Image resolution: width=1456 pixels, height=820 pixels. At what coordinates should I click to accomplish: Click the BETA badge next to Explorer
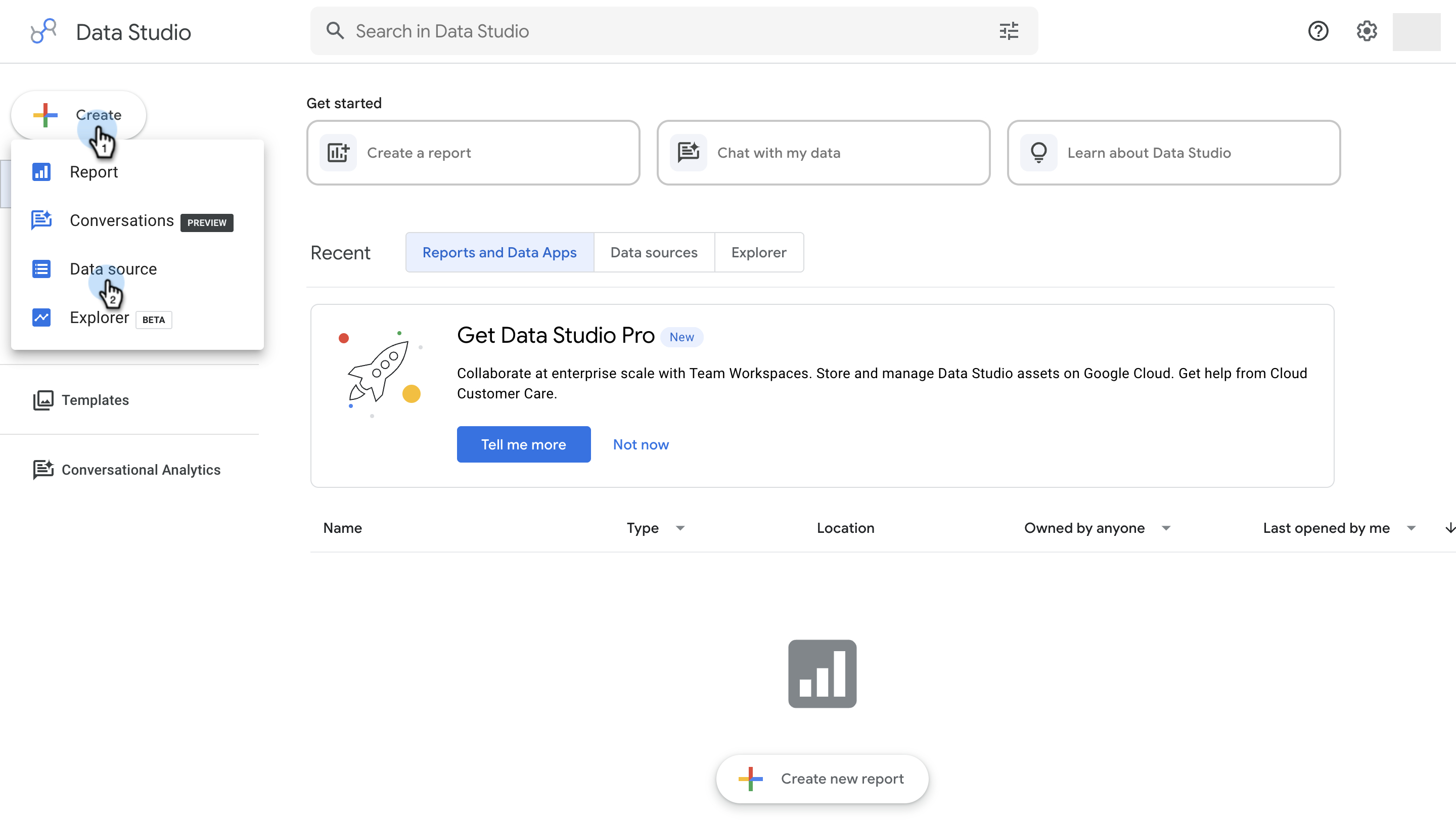154,320
